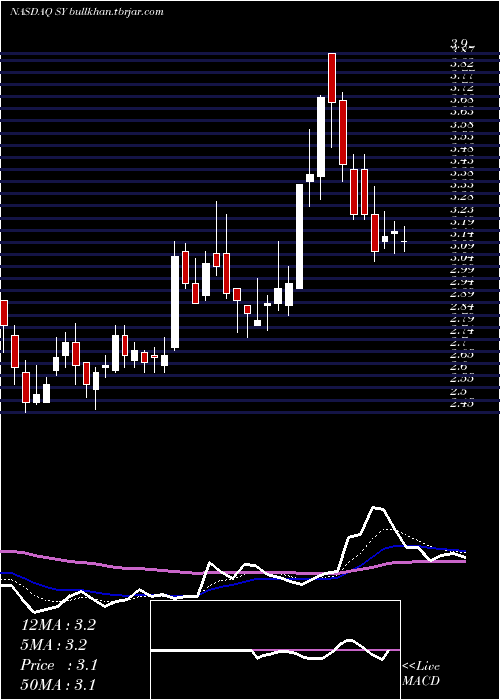This screenshot has height=700, width=500.
Task: Click the last small candlestick on the right
Action: coord(404,240)
